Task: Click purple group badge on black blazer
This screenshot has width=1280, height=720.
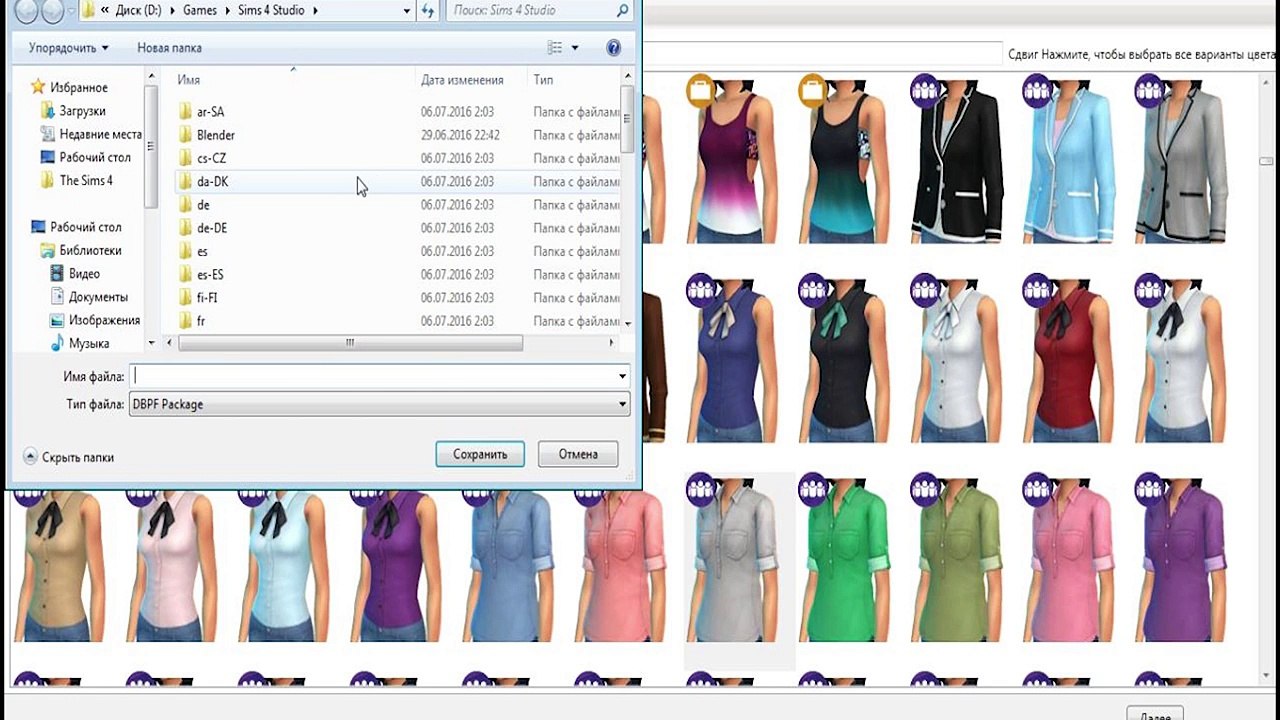Action: point(925,90)
